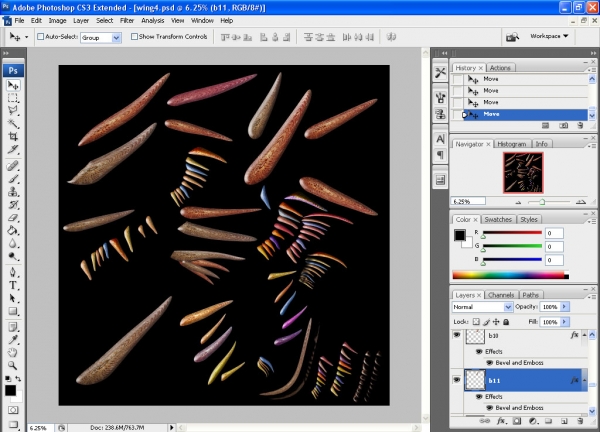Image resolution: width=600 pixels, height=432 pixels.
Task: Hide Bevel and Emboss on b10
Action: [x=489, y=362]
